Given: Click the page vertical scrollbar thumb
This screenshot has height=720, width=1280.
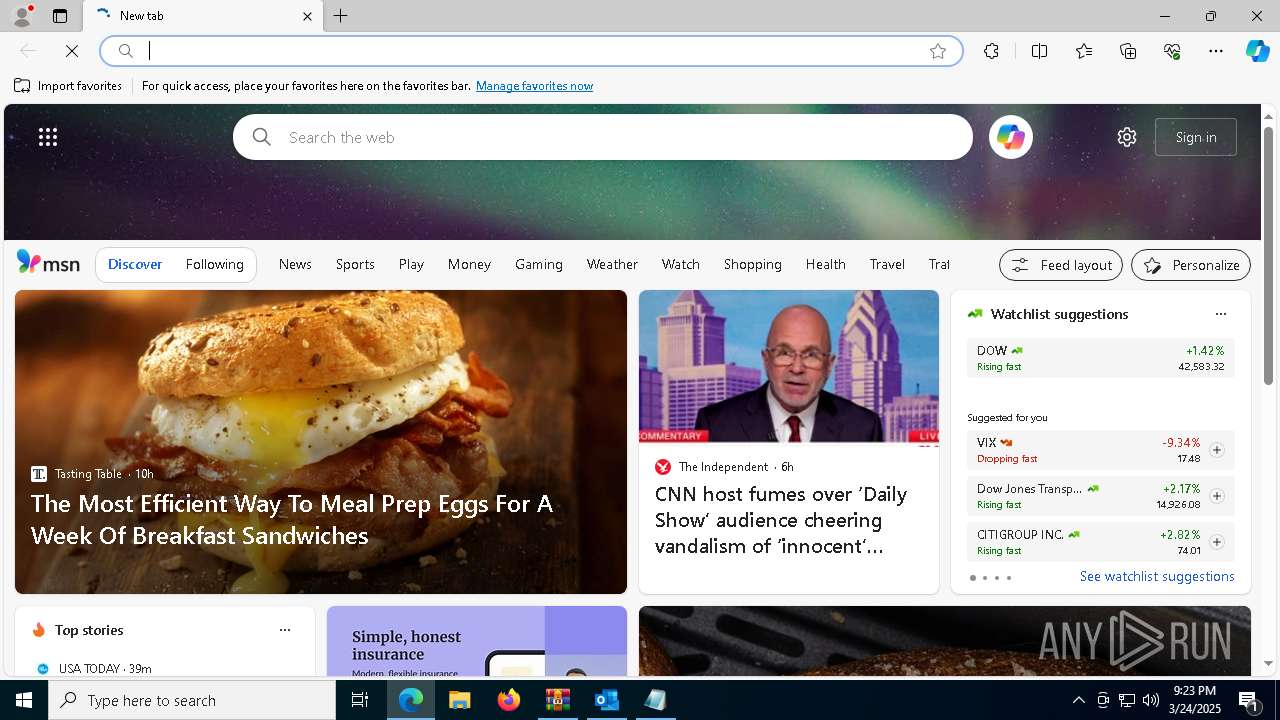Looking at the screenshot, I should [x=1268, y=256].
